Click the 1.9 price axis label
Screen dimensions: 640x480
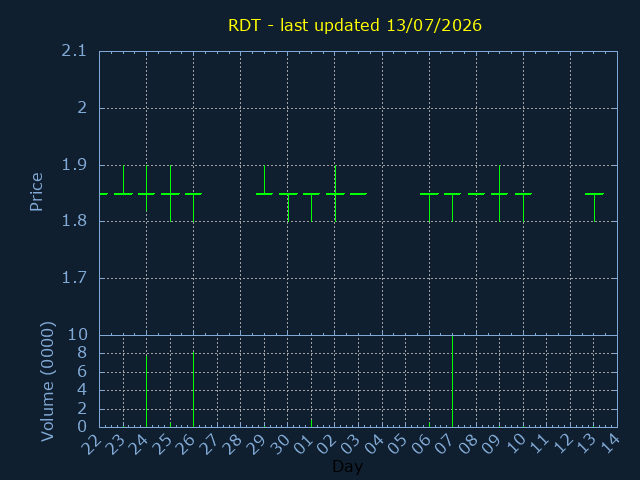click(74, 165)
